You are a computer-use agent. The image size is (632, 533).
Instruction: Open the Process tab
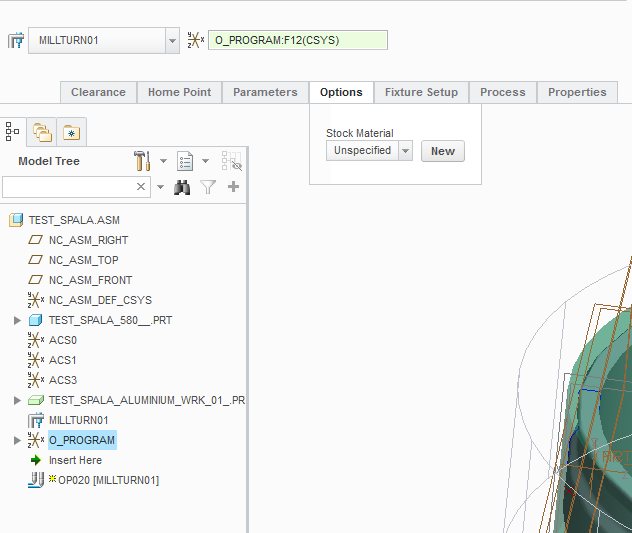pyautogui.click(x=503, y=92)
